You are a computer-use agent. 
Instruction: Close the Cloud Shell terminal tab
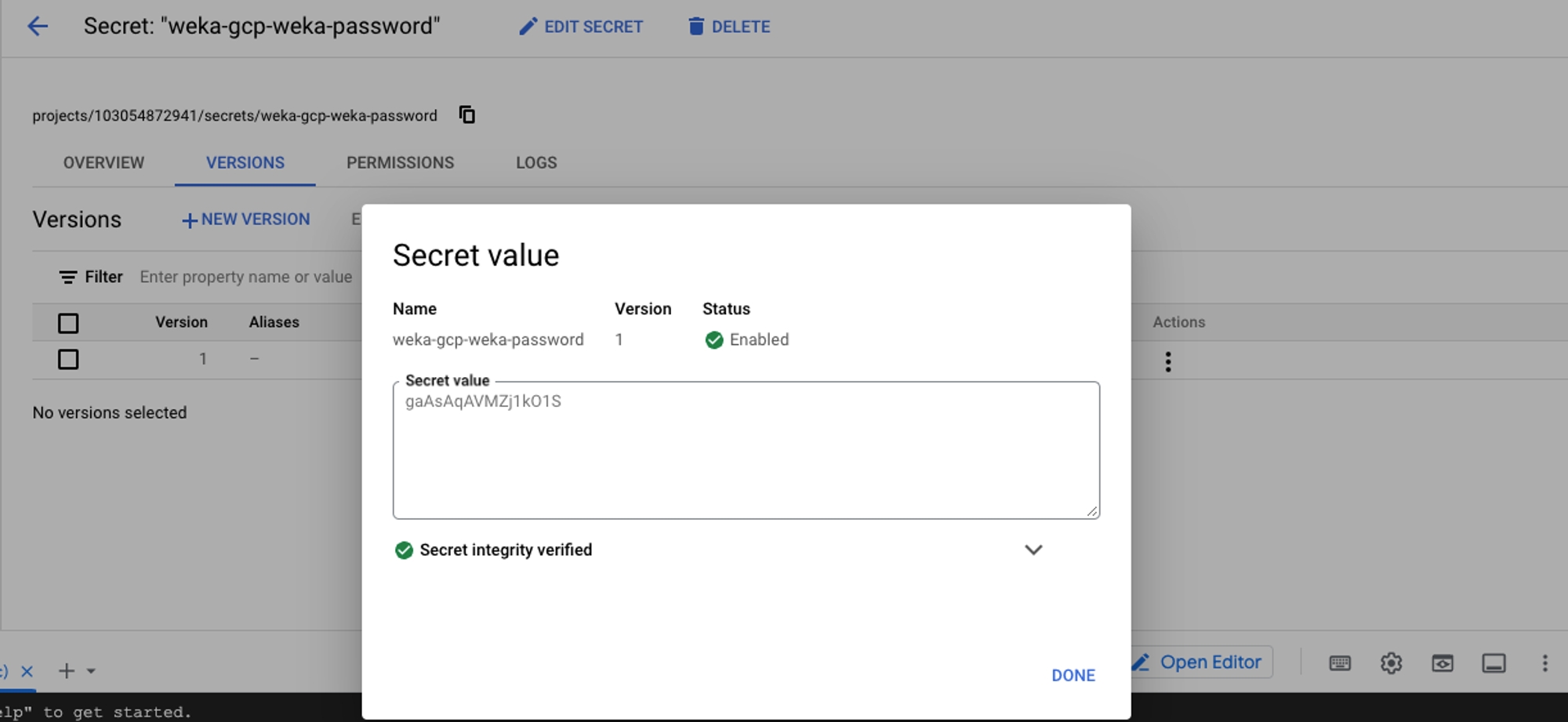27,671
